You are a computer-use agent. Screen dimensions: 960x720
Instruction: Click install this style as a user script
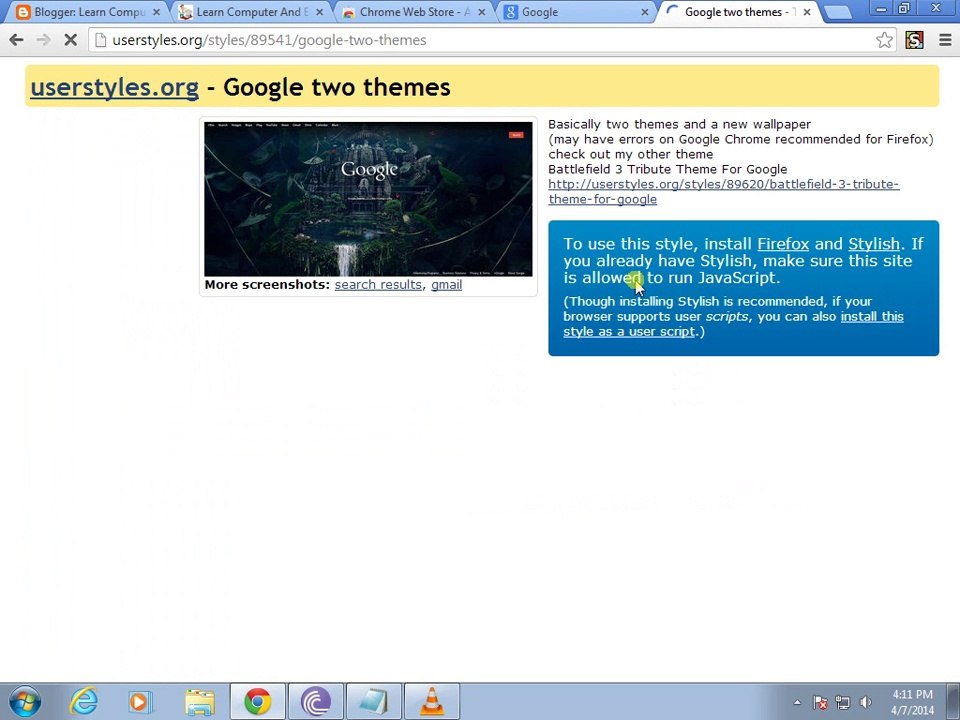pyautogui.click(x=733, y=324)
